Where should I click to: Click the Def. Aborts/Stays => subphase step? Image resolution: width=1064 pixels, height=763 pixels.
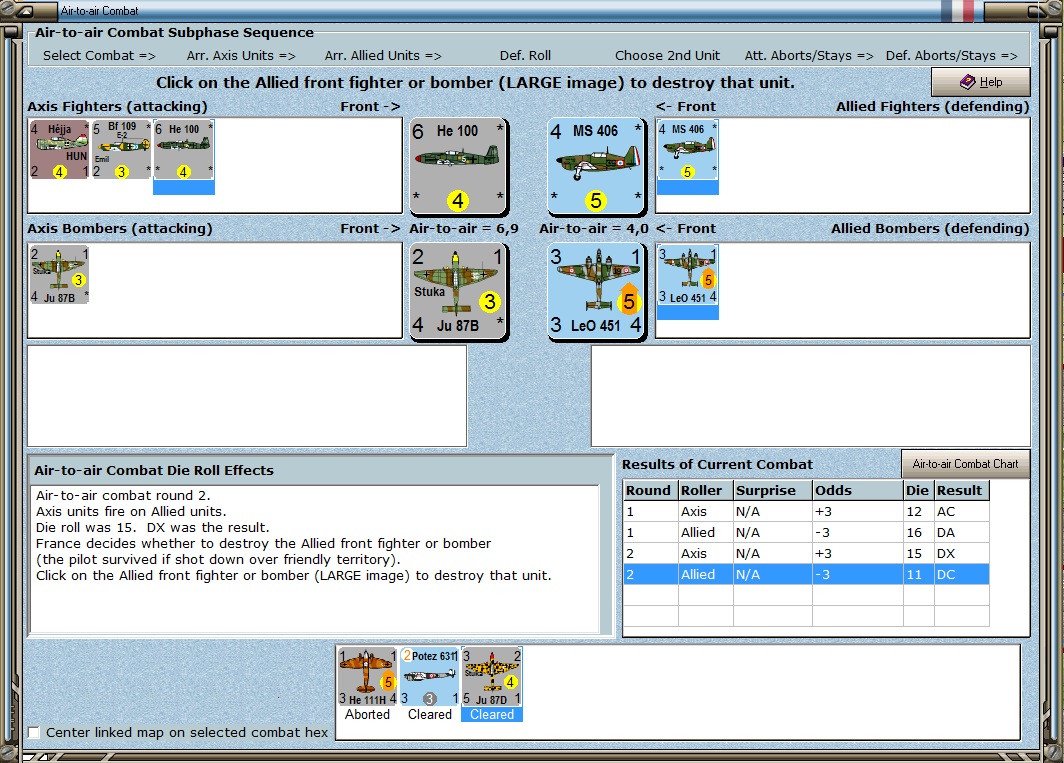tap(951, 56)
